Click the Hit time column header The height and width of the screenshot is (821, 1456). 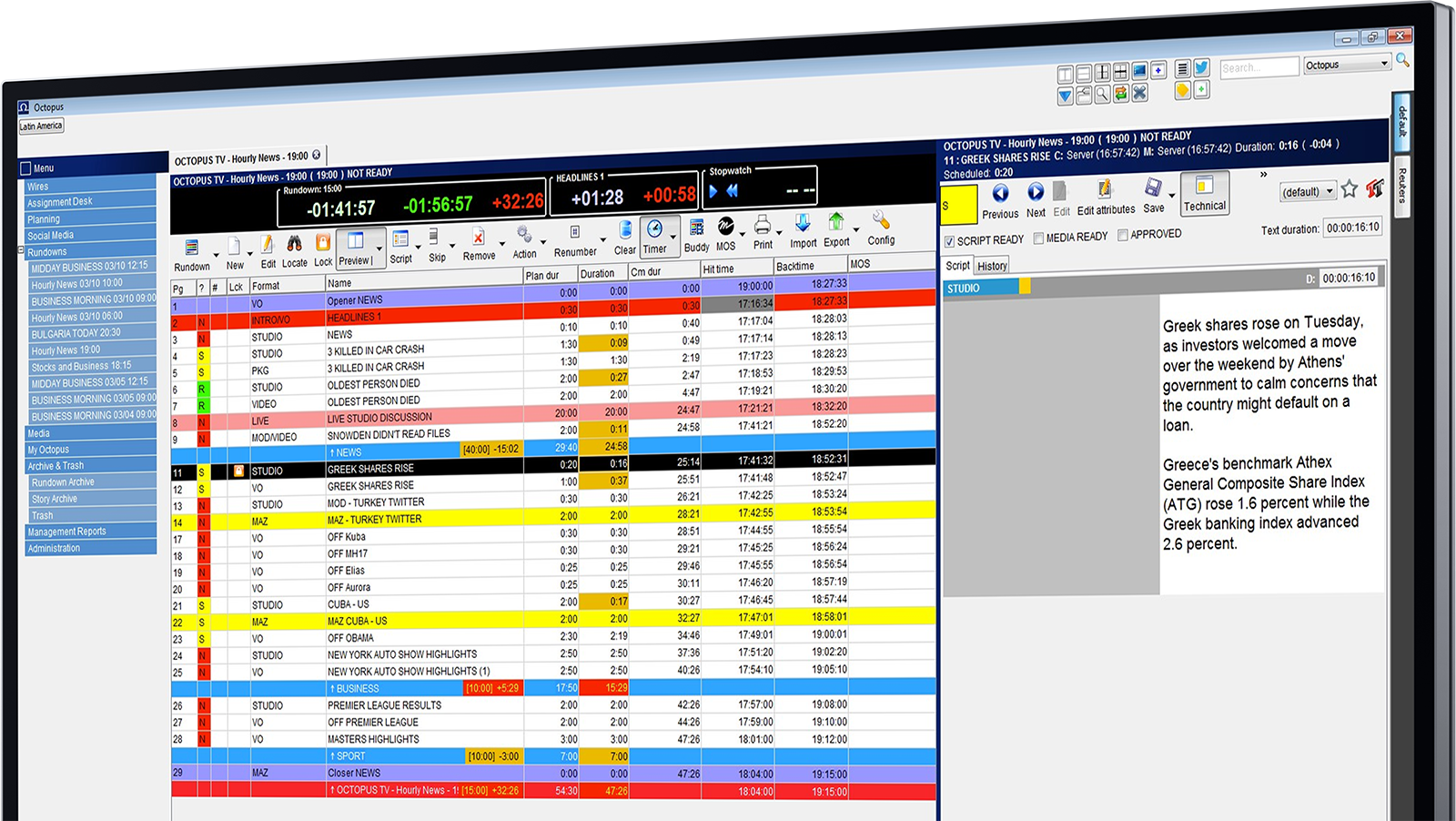736,269
